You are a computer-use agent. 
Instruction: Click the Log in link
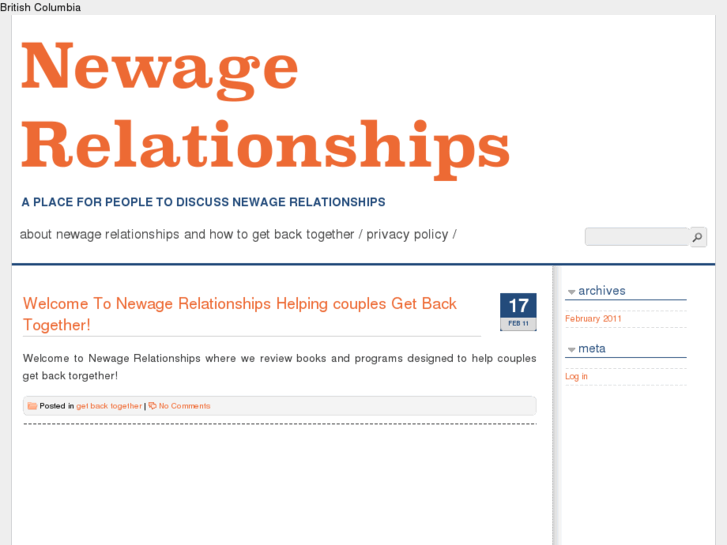[576, 376]
